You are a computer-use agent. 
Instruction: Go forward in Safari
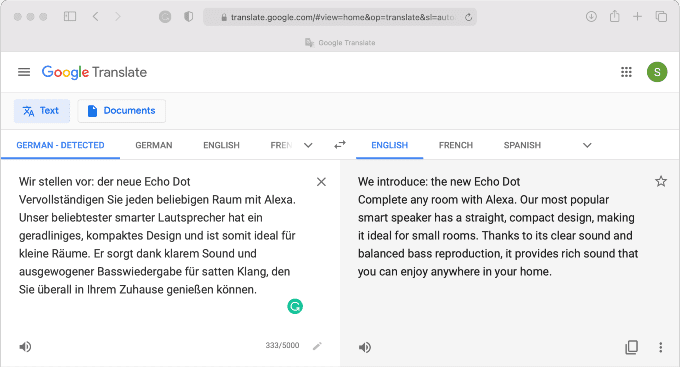coord(118,16)
